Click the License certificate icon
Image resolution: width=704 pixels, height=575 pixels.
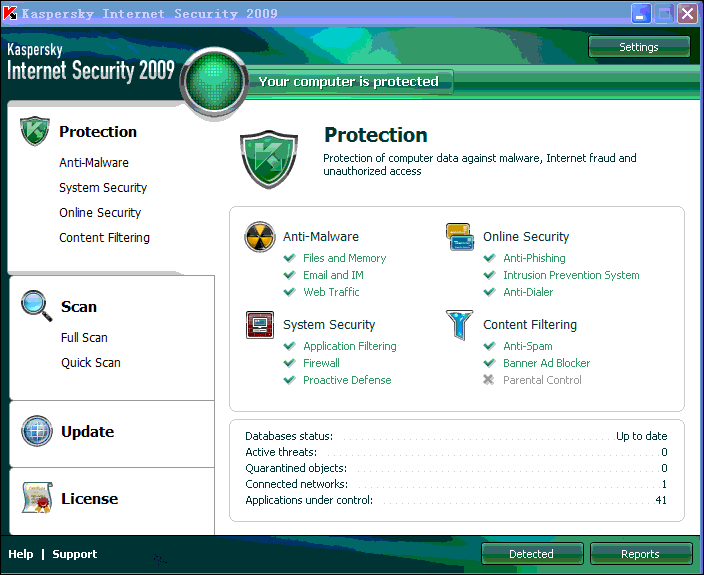[x=37, y=497]
